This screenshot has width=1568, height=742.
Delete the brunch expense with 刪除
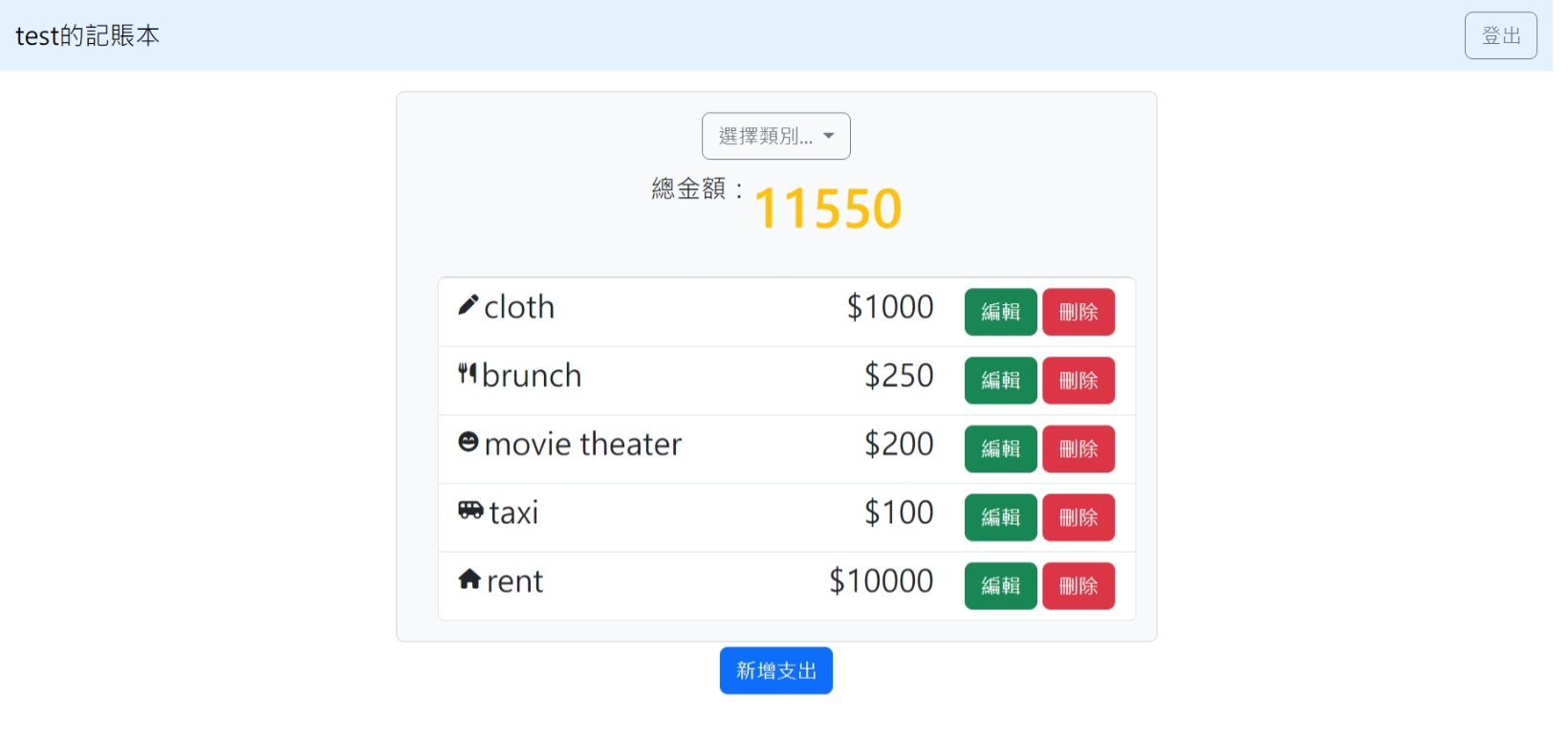point(1078,381)
